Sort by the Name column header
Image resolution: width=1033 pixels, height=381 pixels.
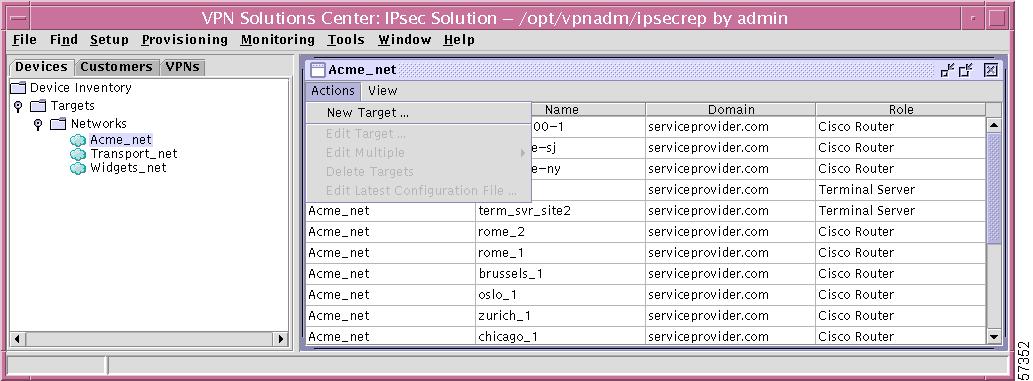click(x=561, y=109)
